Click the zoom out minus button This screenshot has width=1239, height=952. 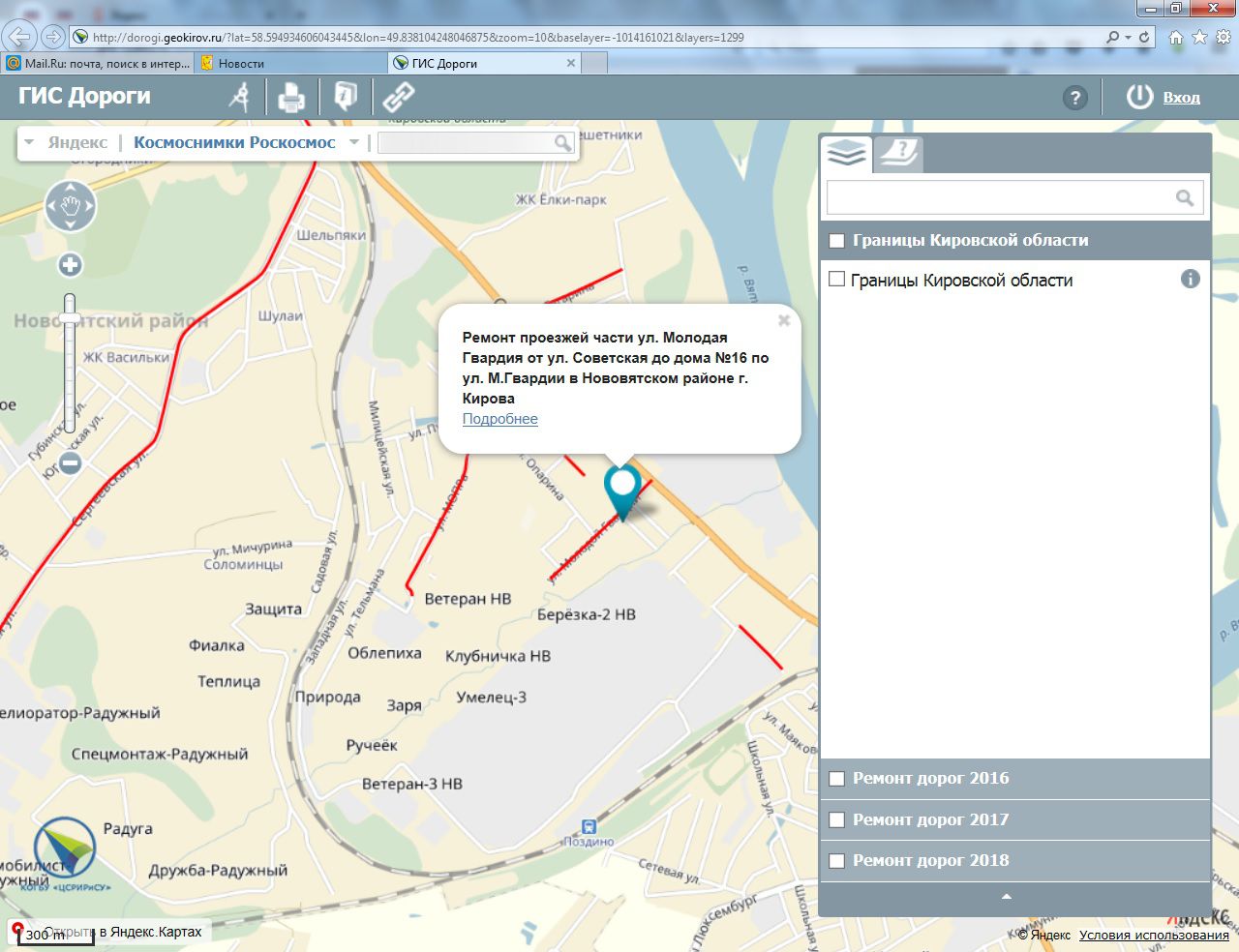point(70,463)
